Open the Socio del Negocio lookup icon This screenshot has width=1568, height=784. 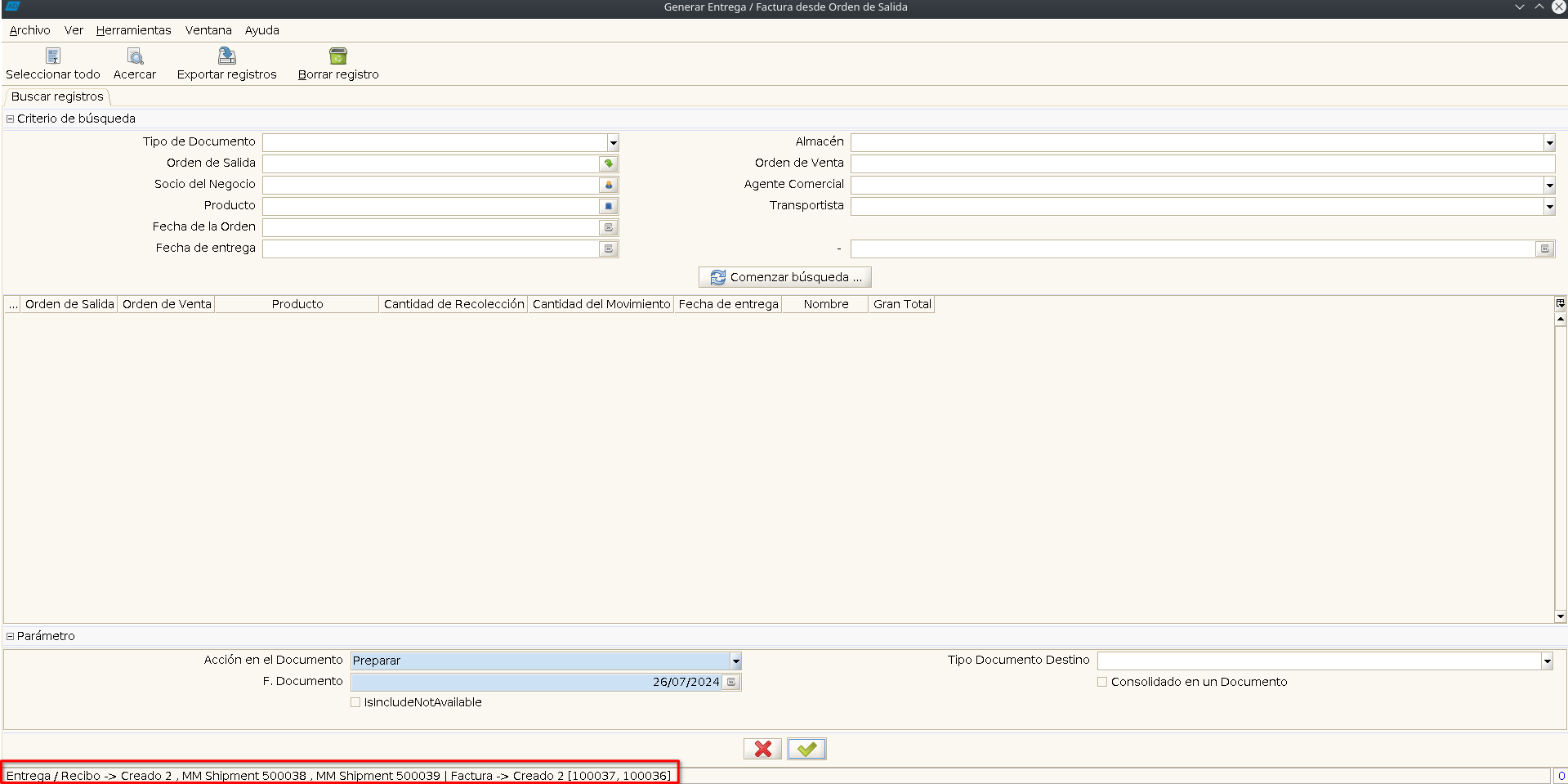click(x=609, y=185)
